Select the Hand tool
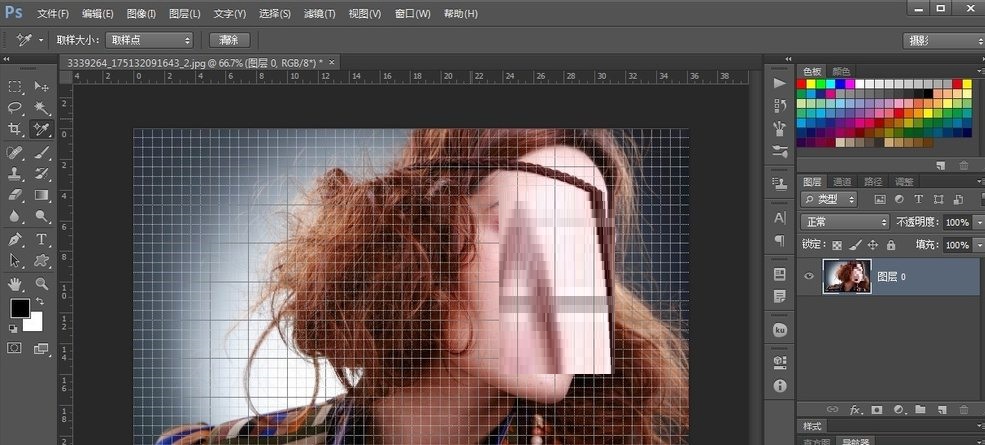The image size is (985, 445). (14, 283)
